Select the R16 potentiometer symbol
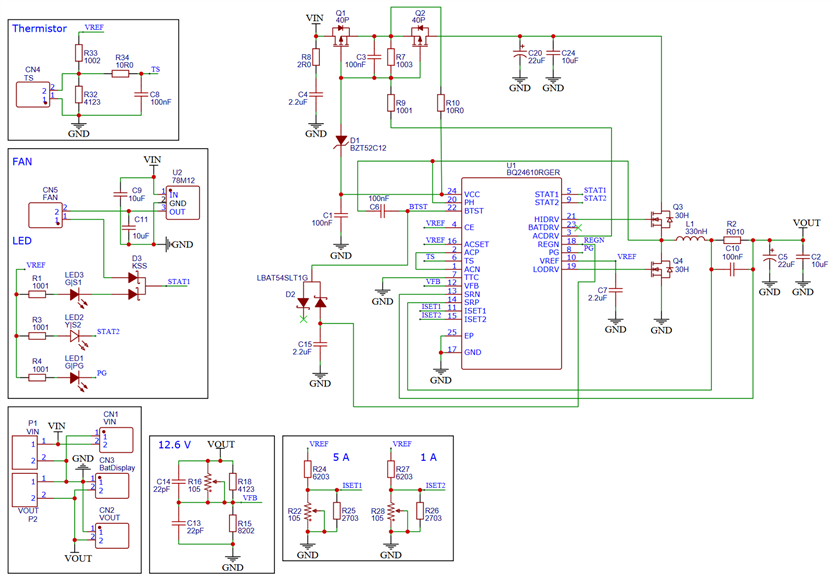Viewport: 832px width, 578px height. [209, 482]
